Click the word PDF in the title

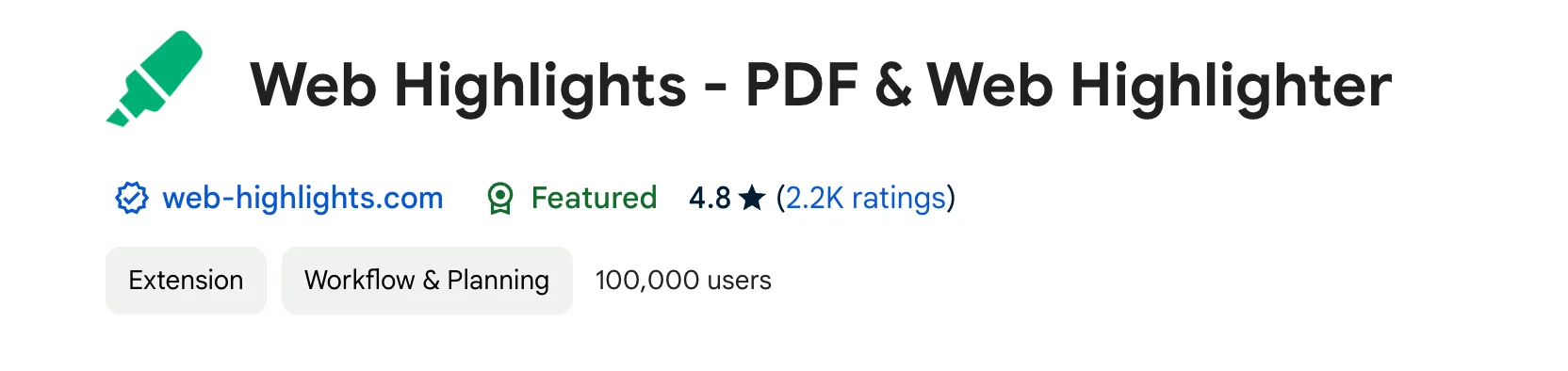[802, 86]
